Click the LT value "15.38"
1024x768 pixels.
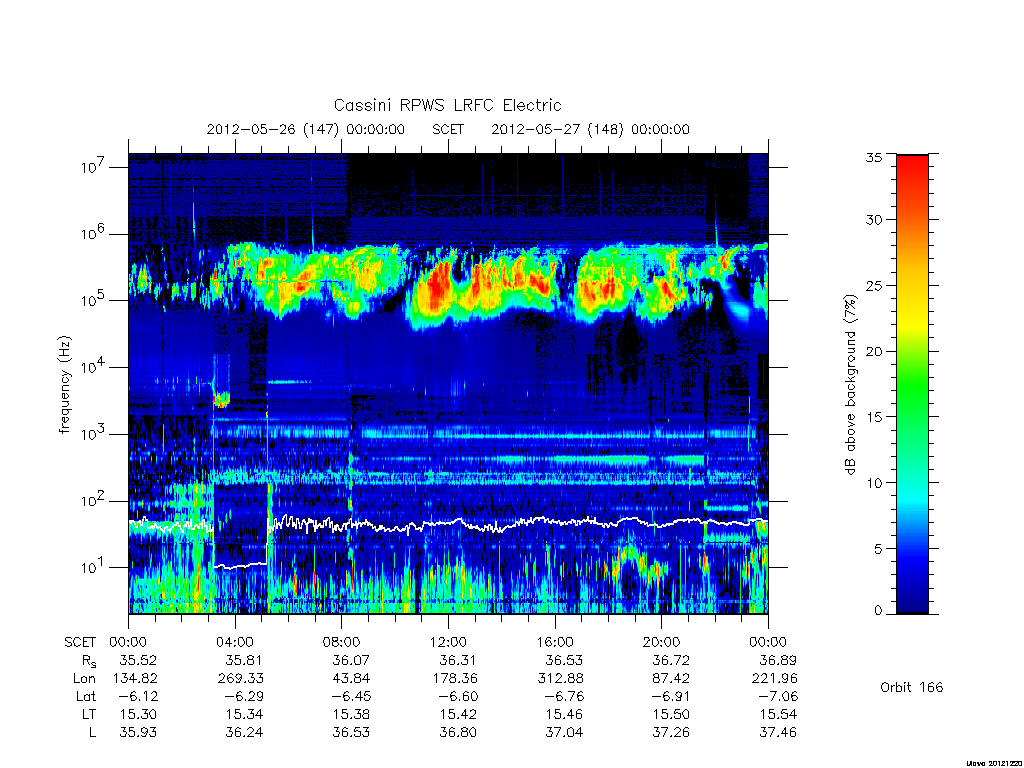click(x=351, y=714)
